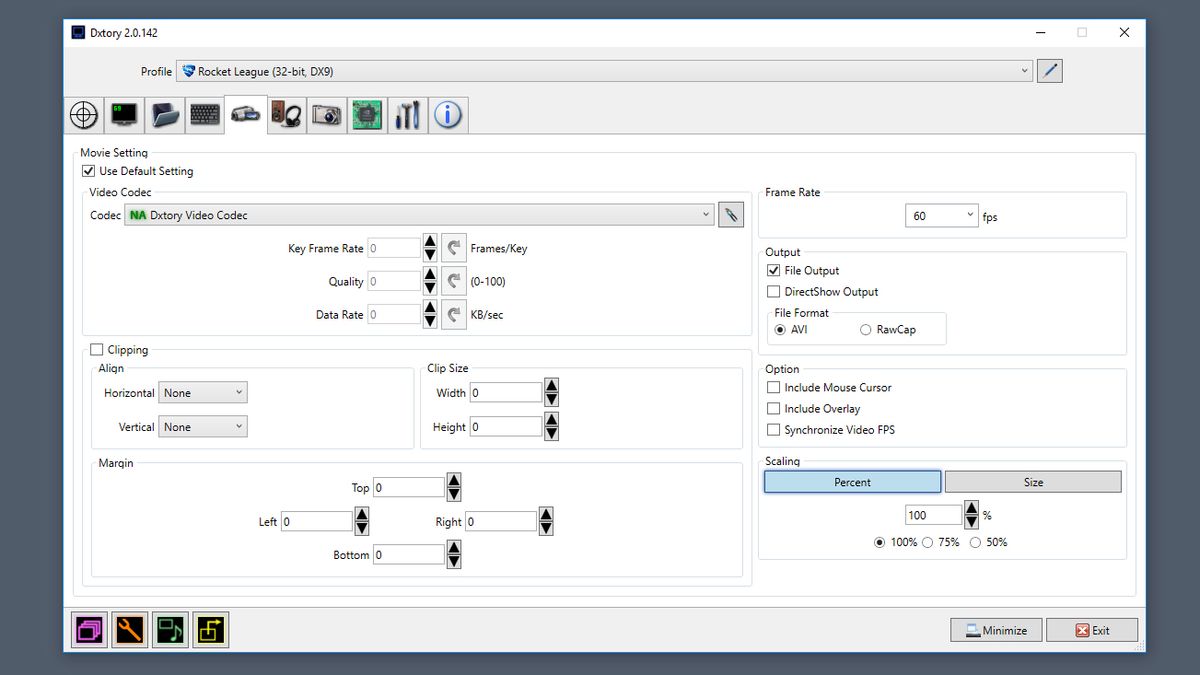Click the orange wrench icon at bottom
1200x675 pixels.
tap(130, 629)
